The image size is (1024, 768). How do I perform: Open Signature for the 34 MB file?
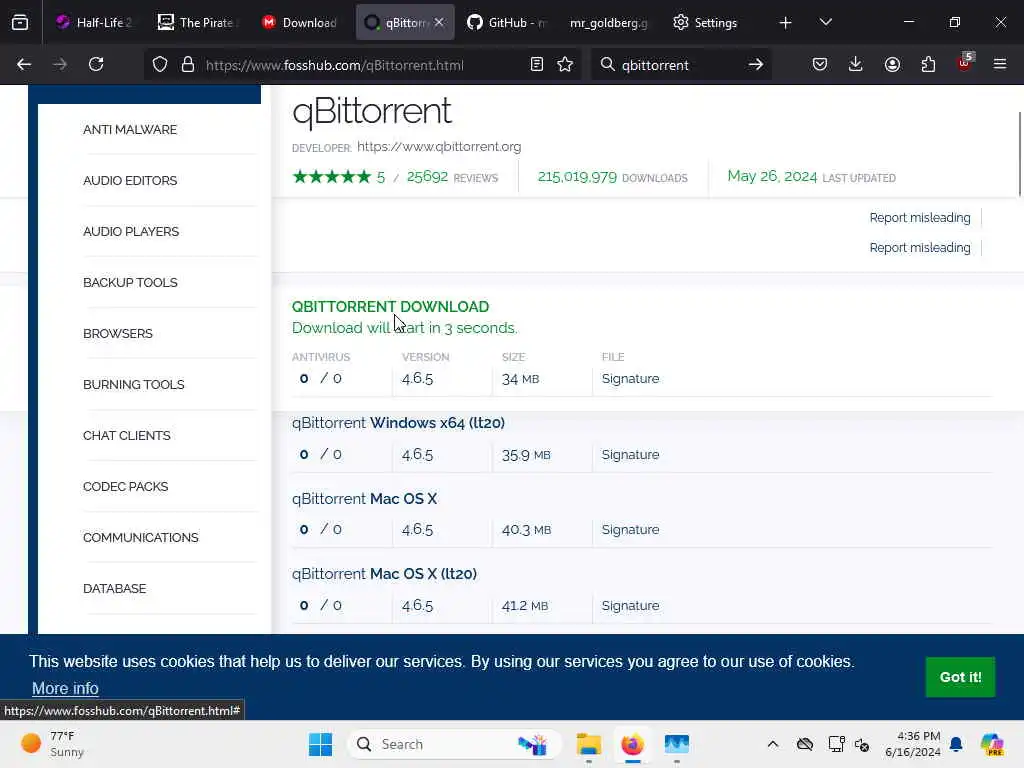[630, 379]
